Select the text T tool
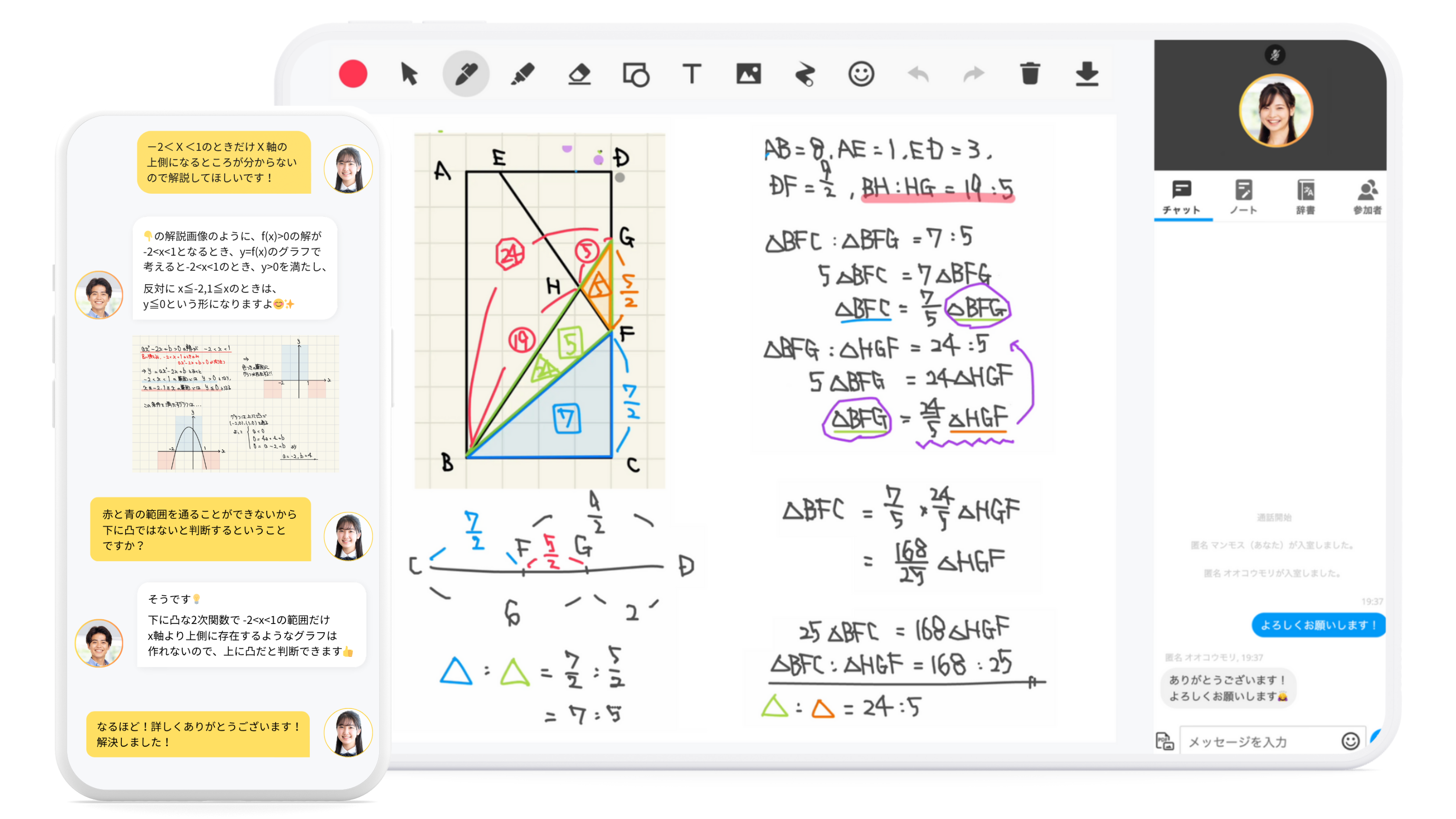 click(692, 74)
